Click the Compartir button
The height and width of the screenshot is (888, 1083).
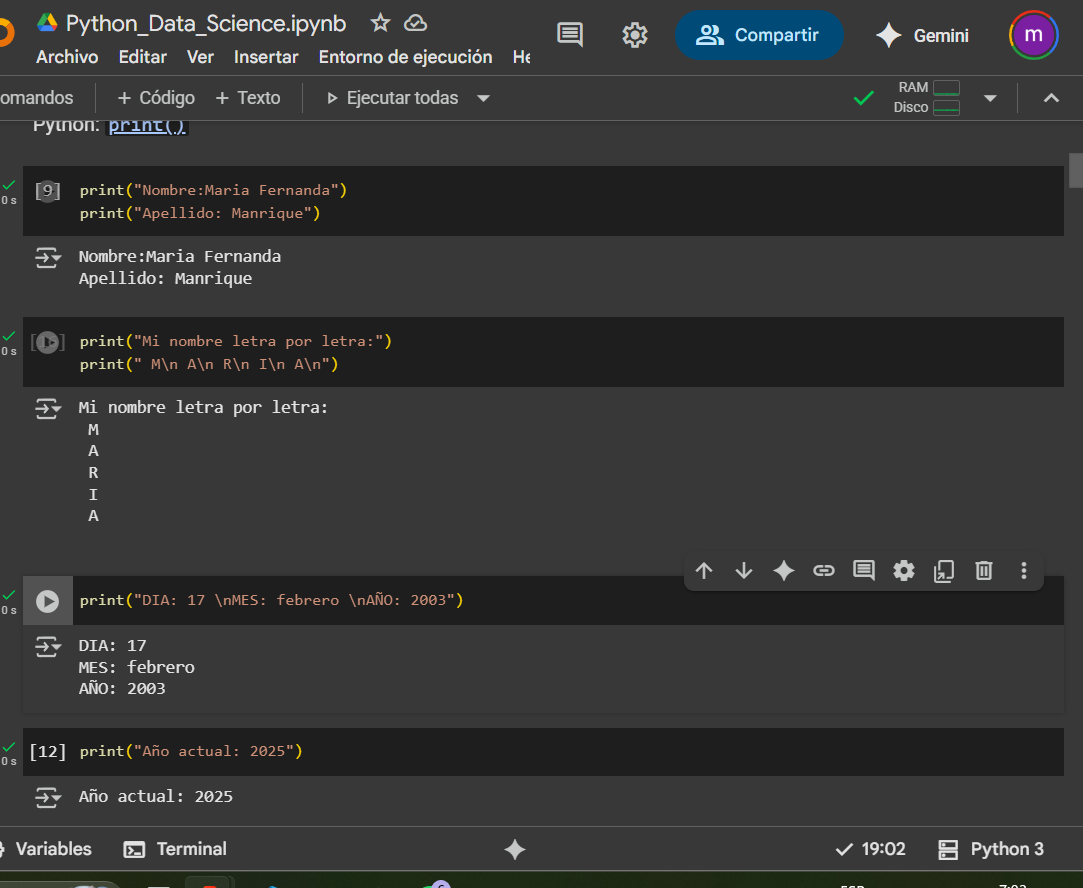[759, 35]
